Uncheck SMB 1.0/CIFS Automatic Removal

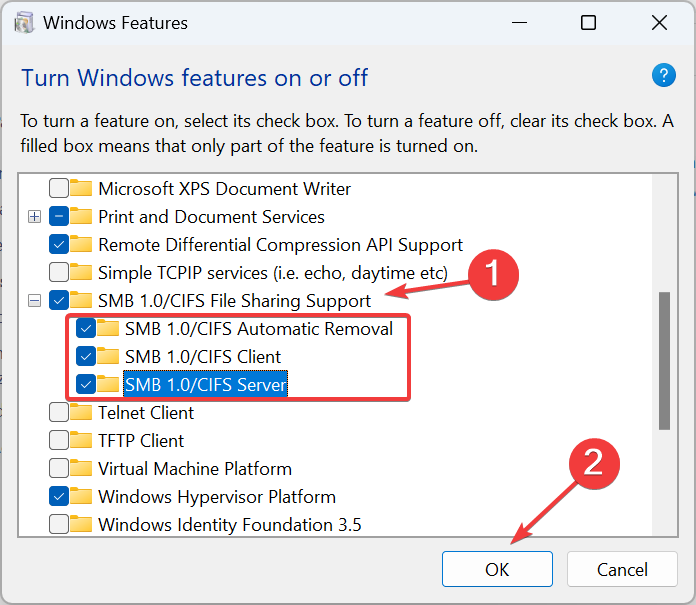[x=86, y=328]
